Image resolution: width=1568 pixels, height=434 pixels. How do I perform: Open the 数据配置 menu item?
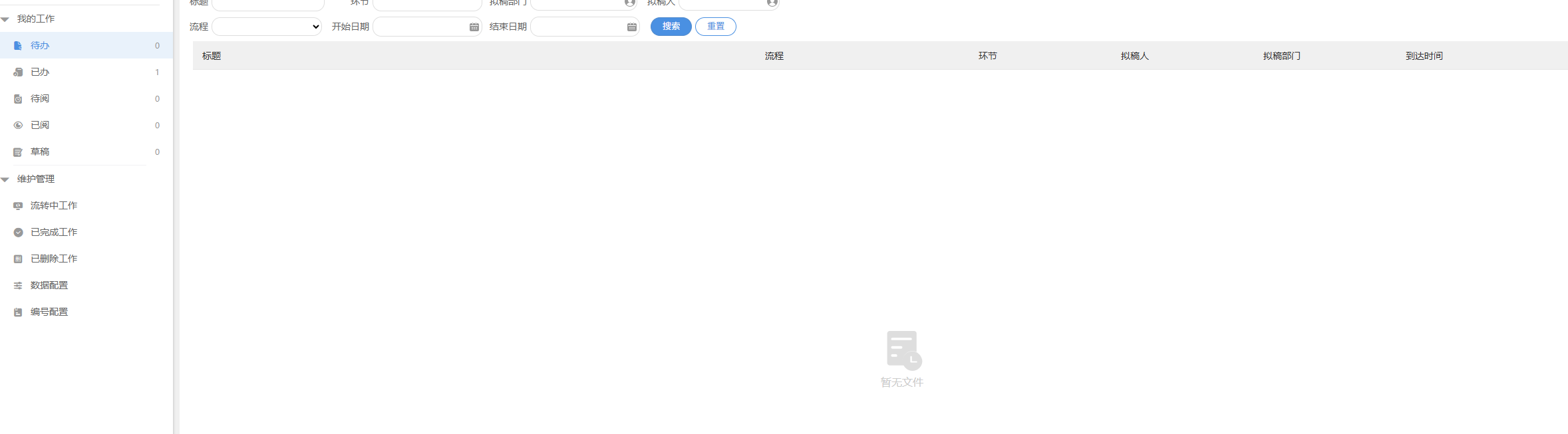pos(86,285)
